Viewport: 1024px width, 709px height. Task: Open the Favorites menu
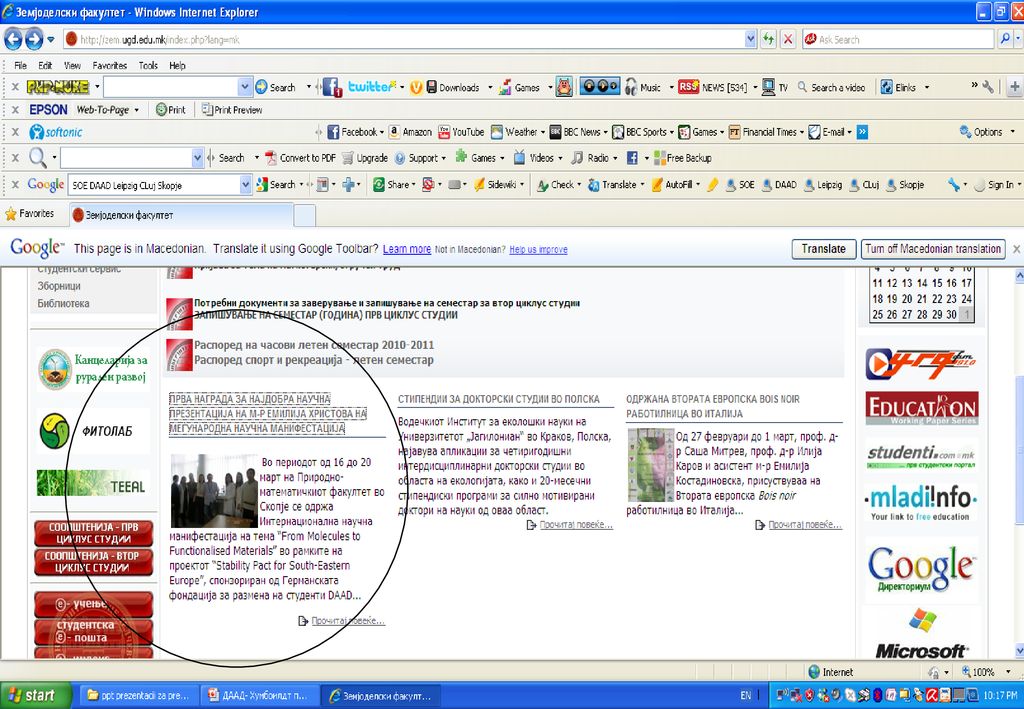pos(110,65)
